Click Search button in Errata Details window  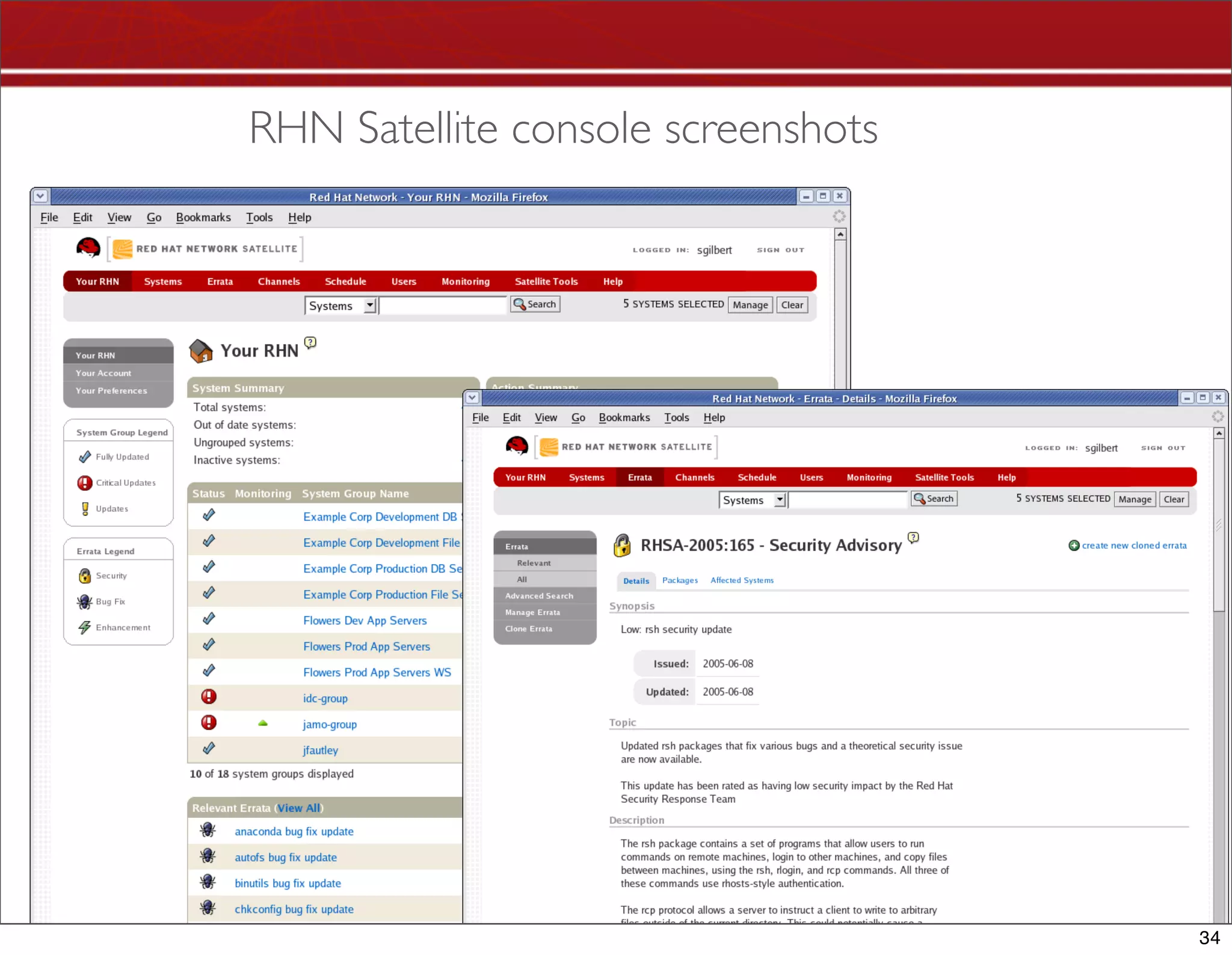point(934,499)
